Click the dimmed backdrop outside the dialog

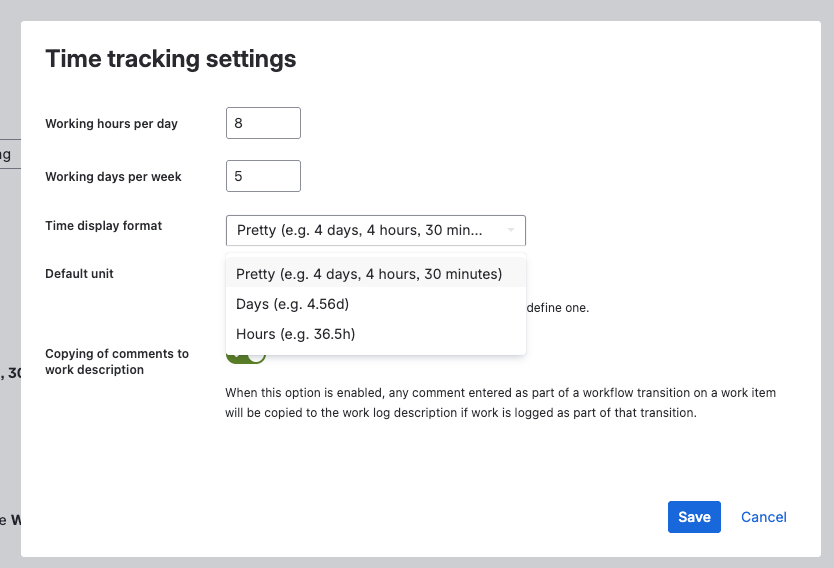pos(9,300)
